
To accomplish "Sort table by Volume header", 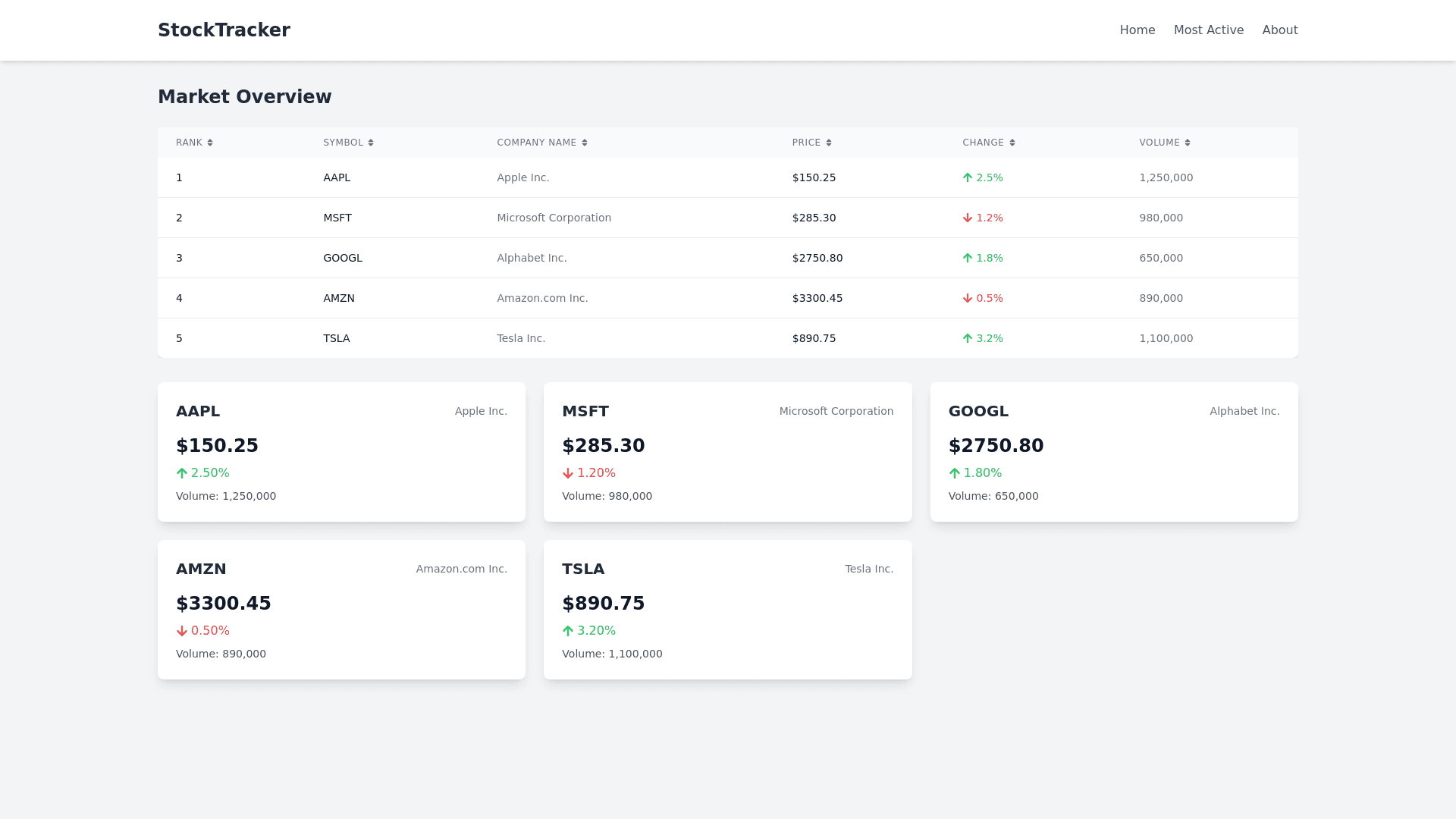I will pos(1159,143).
